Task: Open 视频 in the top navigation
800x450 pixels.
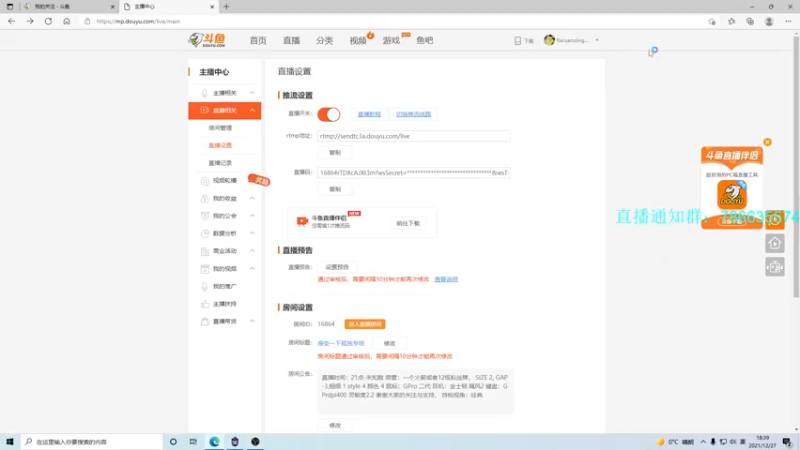Action: tap(358, 40)
